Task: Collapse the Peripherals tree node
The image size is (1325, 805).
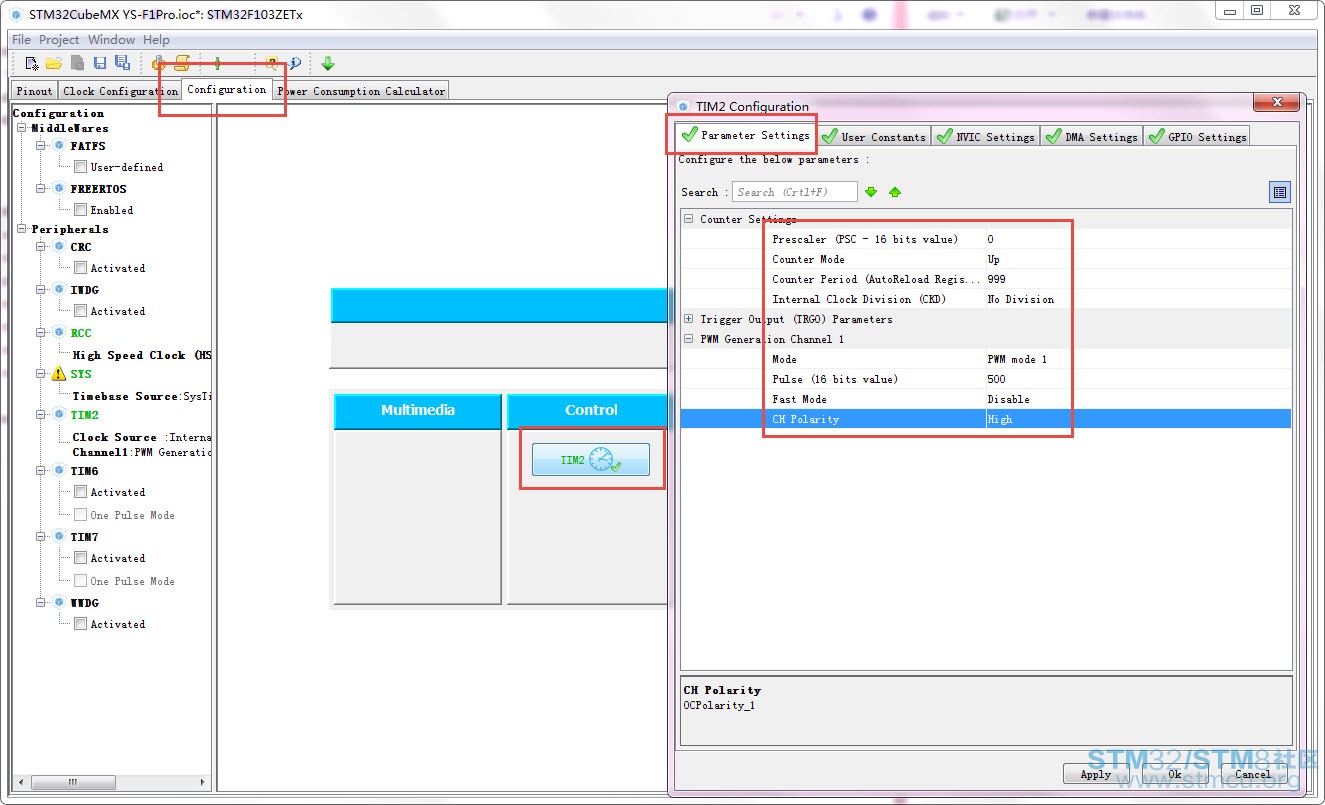Action: 23,229
